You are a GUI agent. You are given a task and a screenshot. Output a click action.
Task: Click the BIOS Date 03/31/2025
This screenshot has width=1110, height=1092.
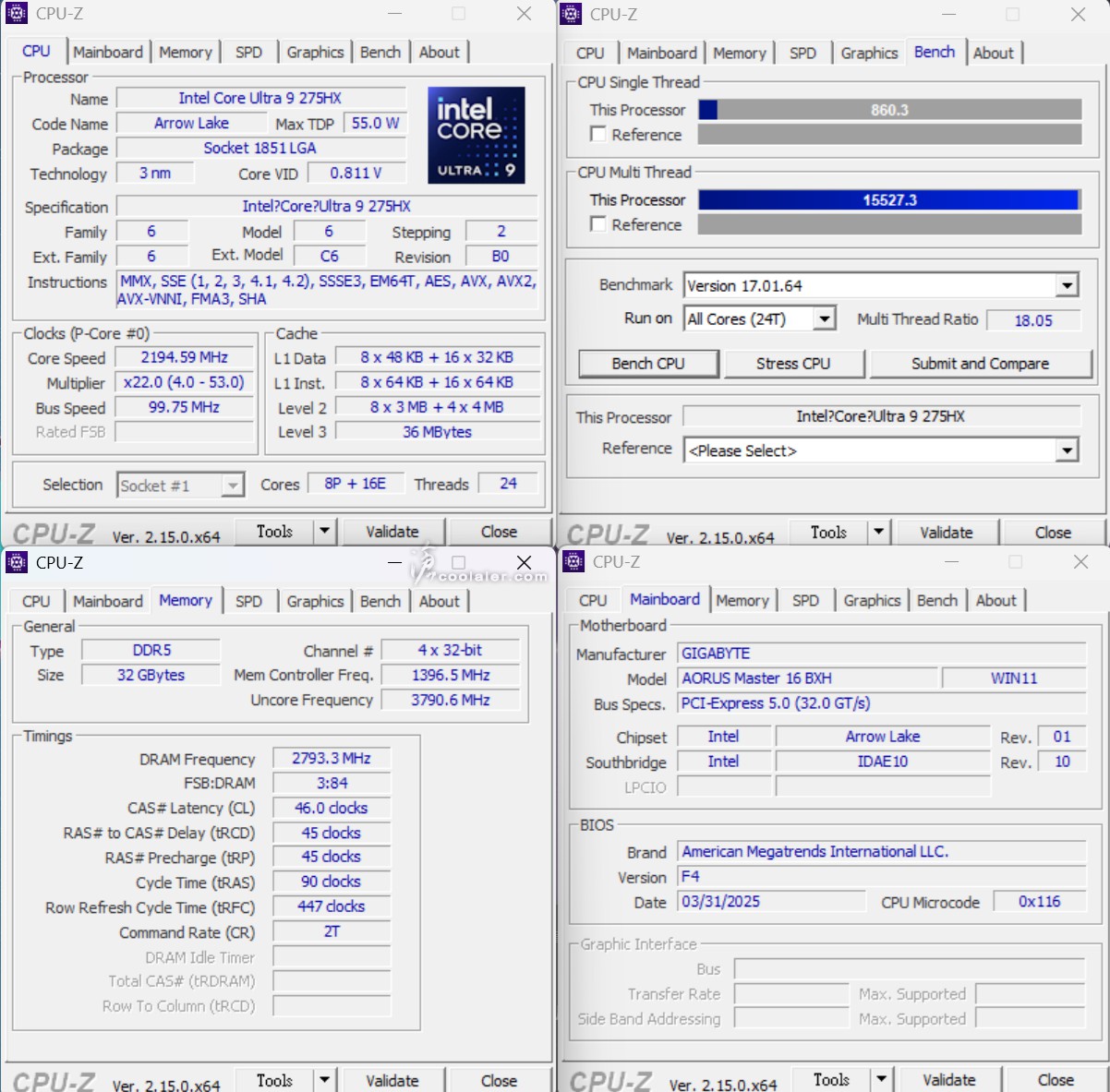point(771,902)
